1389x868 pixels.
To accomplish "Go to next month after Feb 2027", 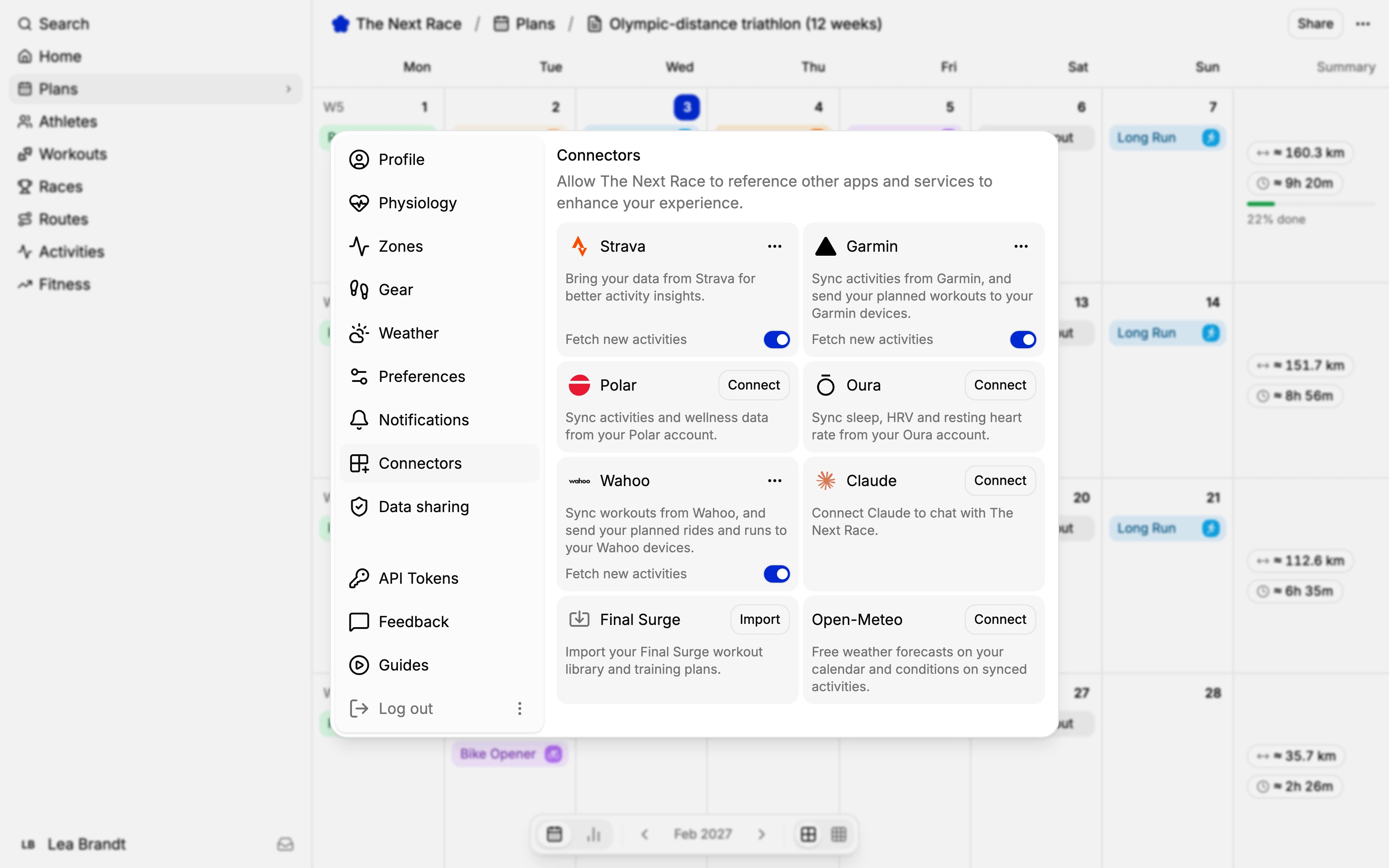I will coord(762,834).
